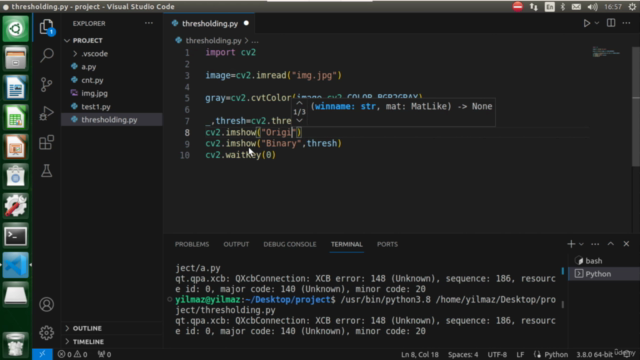Open the Run and Debug view

[x=47, y=113]
